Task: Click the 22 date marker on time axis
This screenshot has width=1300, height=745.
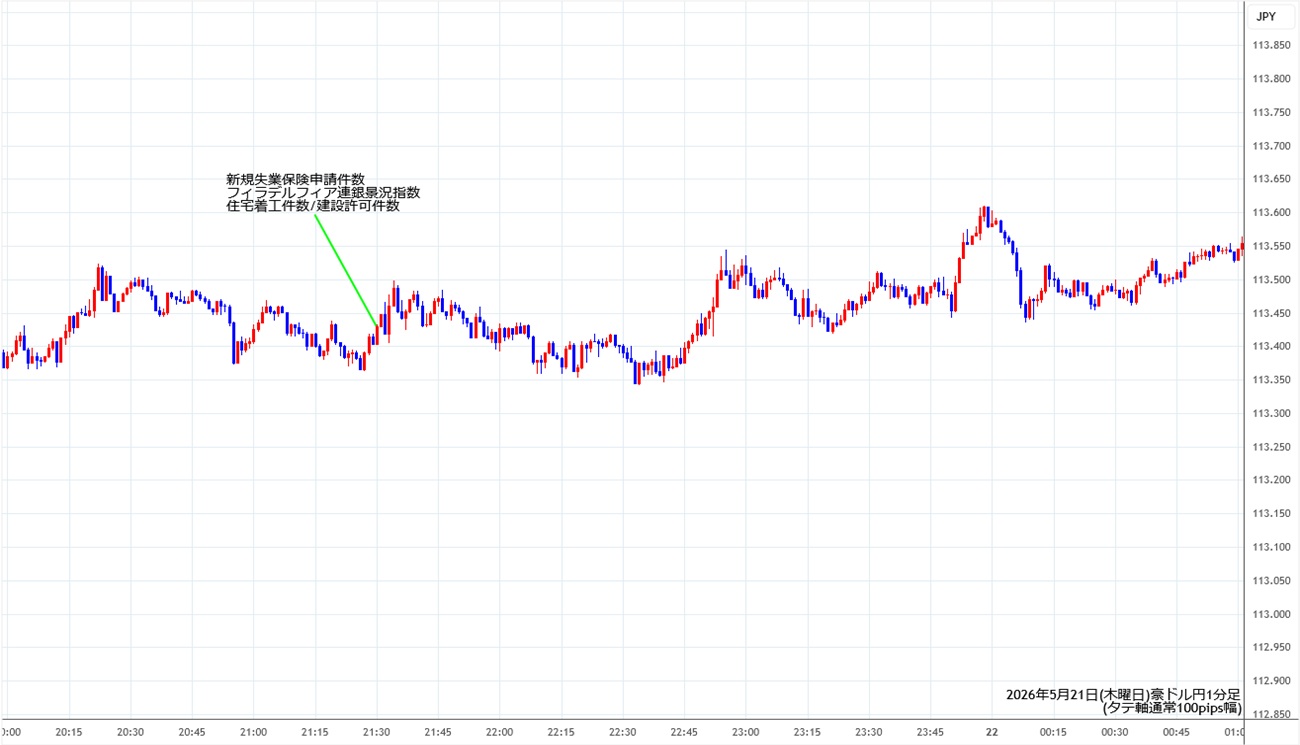Action: click(x=991, y=732)
